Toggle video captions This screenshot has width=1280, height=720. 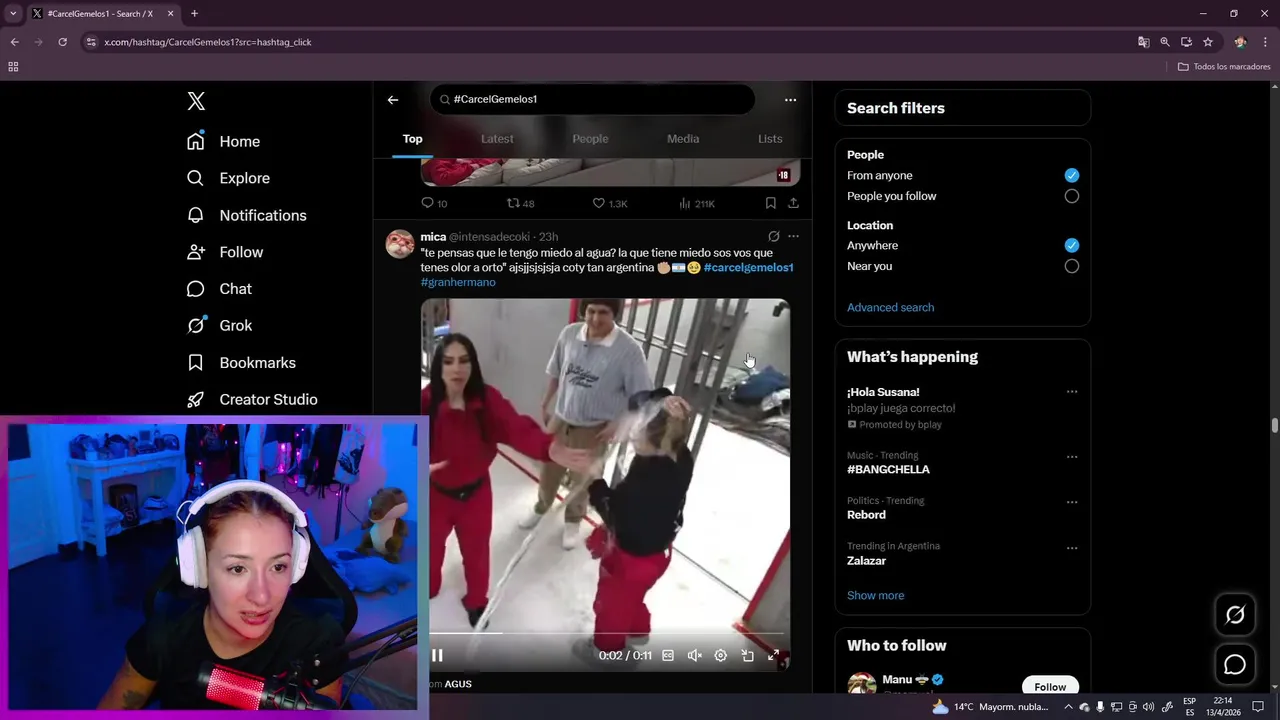[x=668, y=656]
